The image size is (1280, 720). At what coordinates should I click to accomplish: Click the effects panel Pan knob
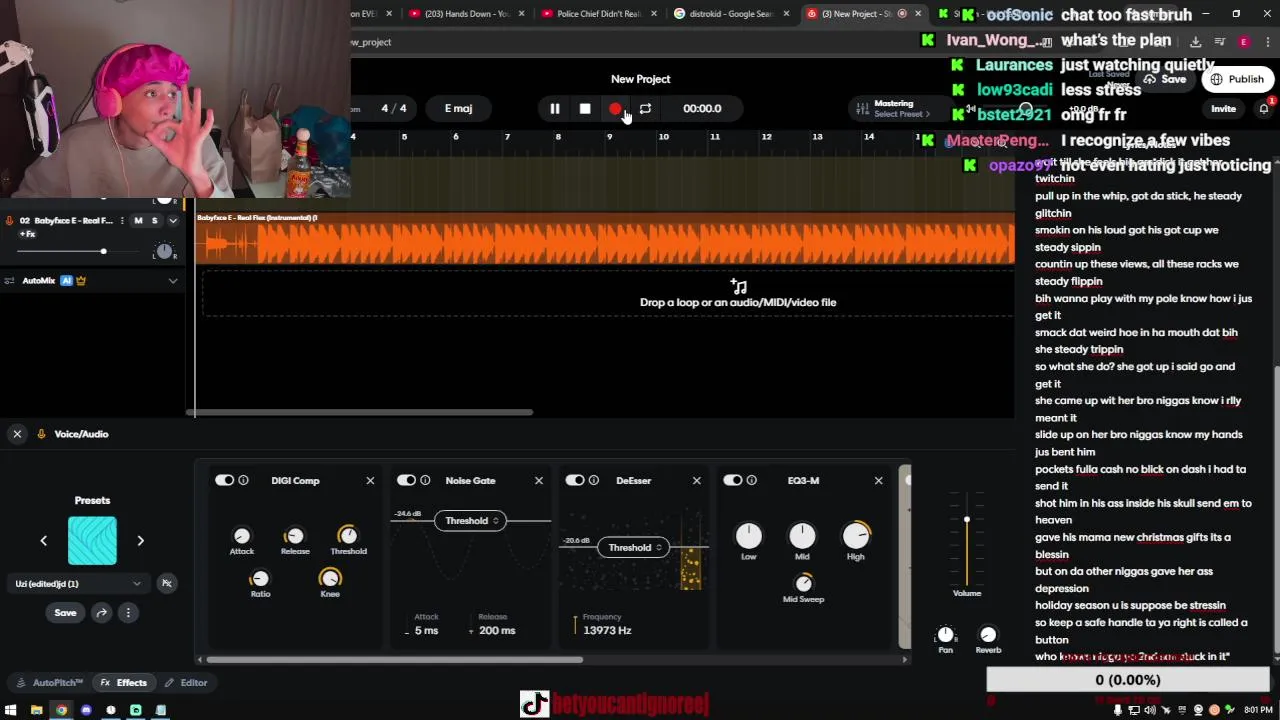[x=945, y=635]
